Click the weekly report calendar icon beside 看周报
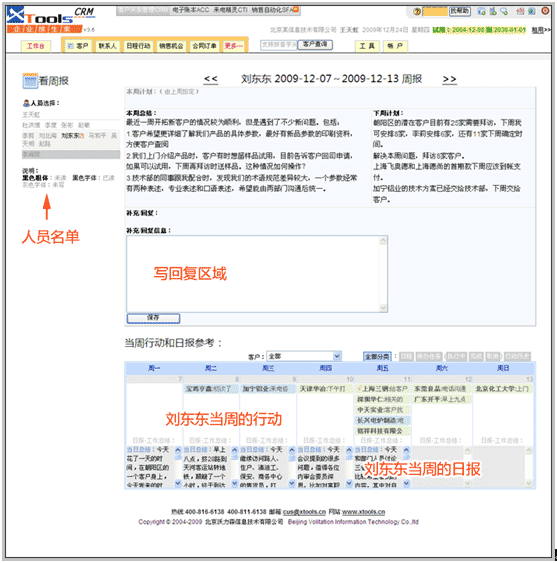Viewport: 557px width, 563px height. pyautogui.click(x=30, y=81)
